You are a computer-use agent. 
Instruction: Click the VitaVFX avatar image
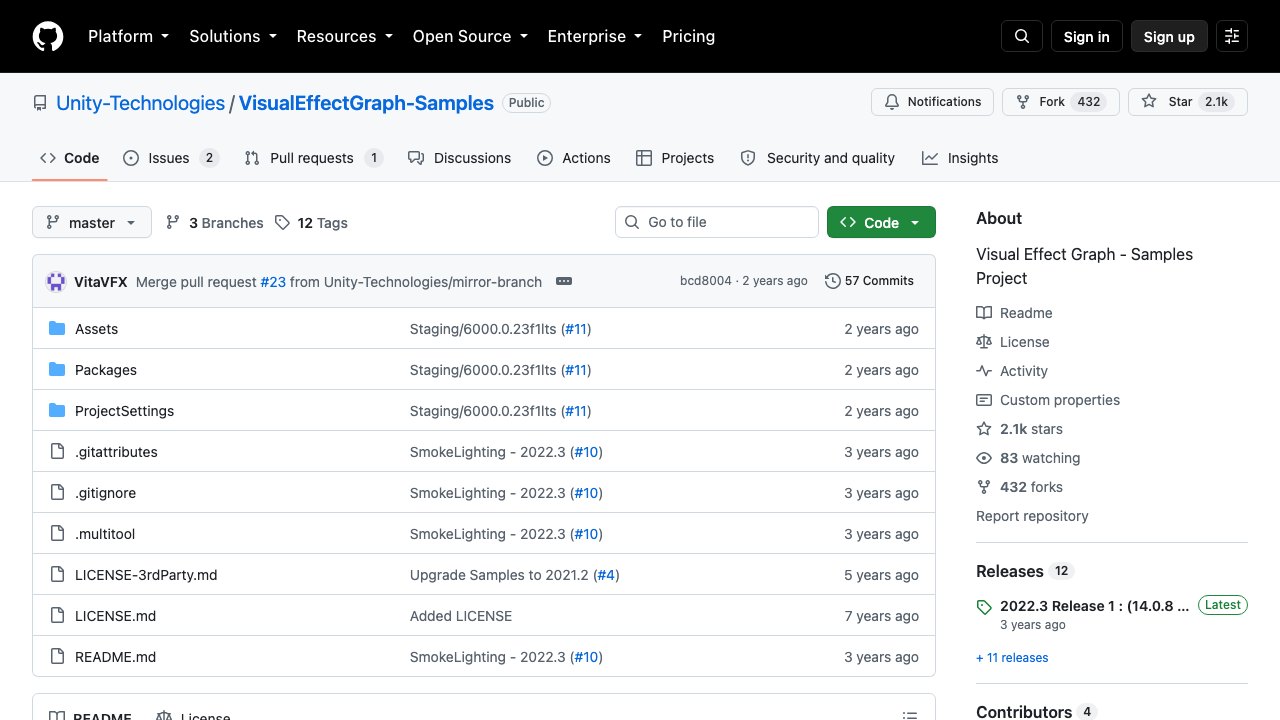tap(56, 282)
